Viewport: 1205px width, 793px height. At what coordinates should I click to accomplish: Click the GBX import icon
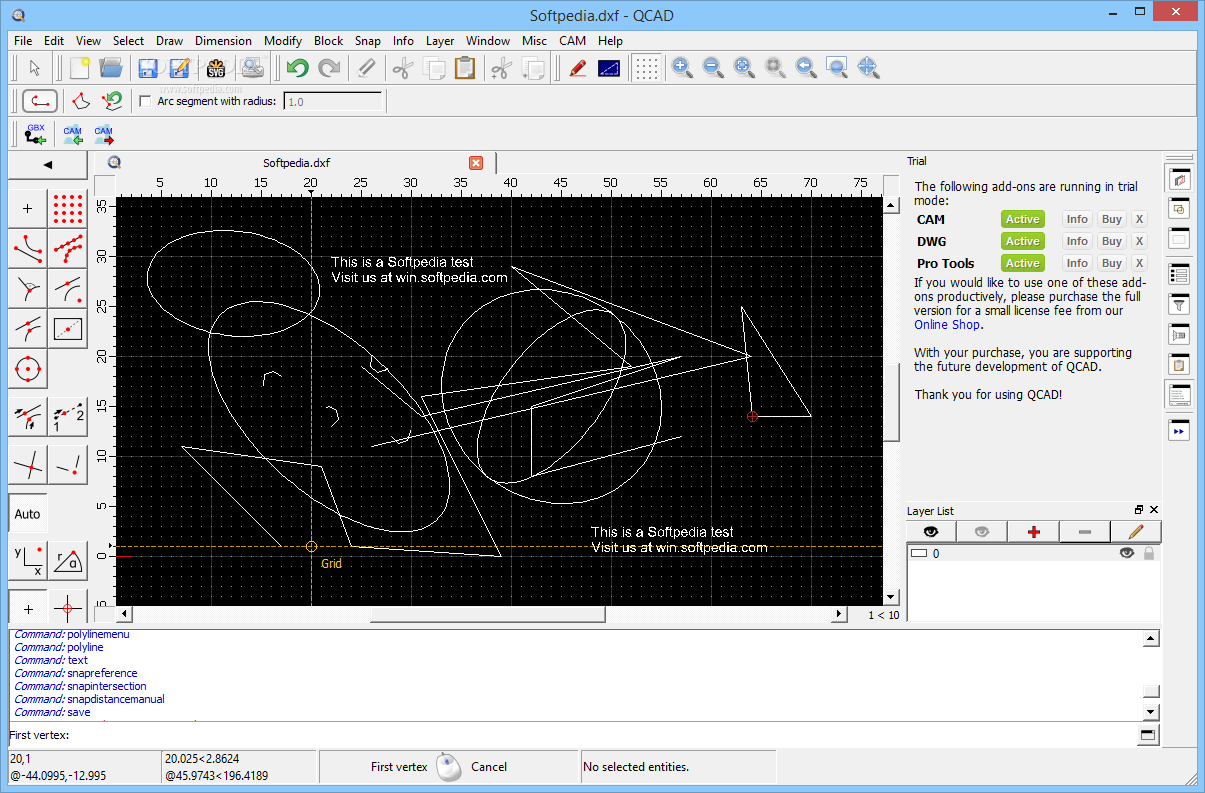(x=35, y=135)
